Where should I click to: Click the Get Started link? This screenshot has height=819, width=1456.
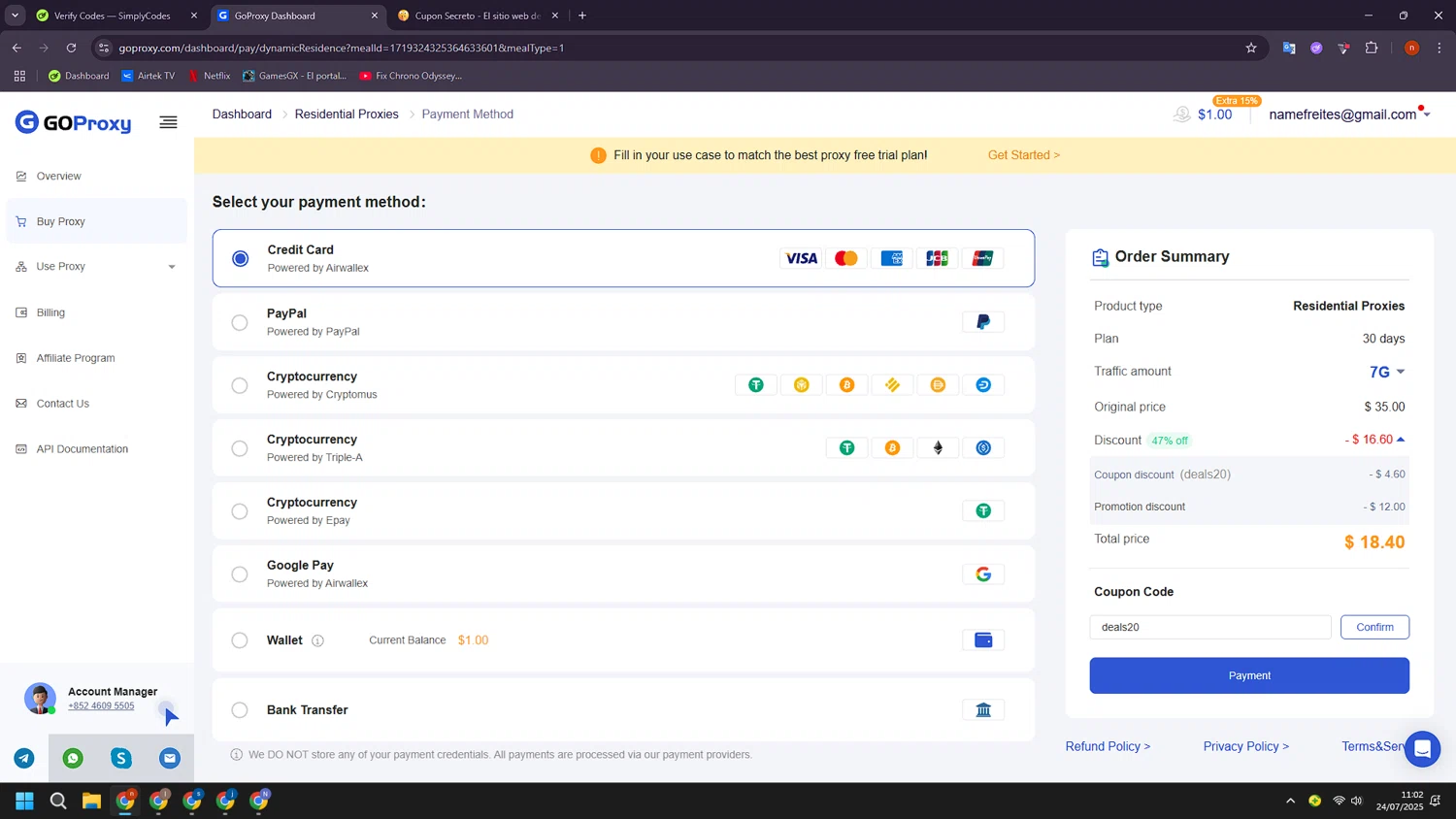tap(1024, 155)
